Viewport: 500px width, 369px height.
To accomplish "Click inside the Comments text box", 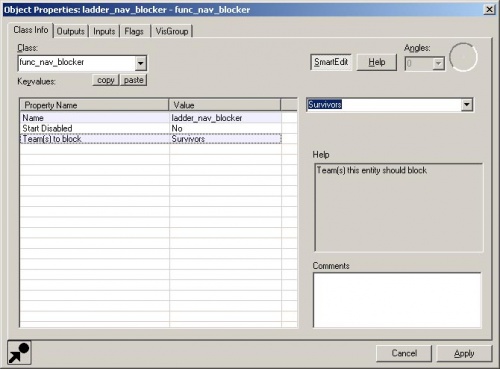I will click(x=397, y=300).
